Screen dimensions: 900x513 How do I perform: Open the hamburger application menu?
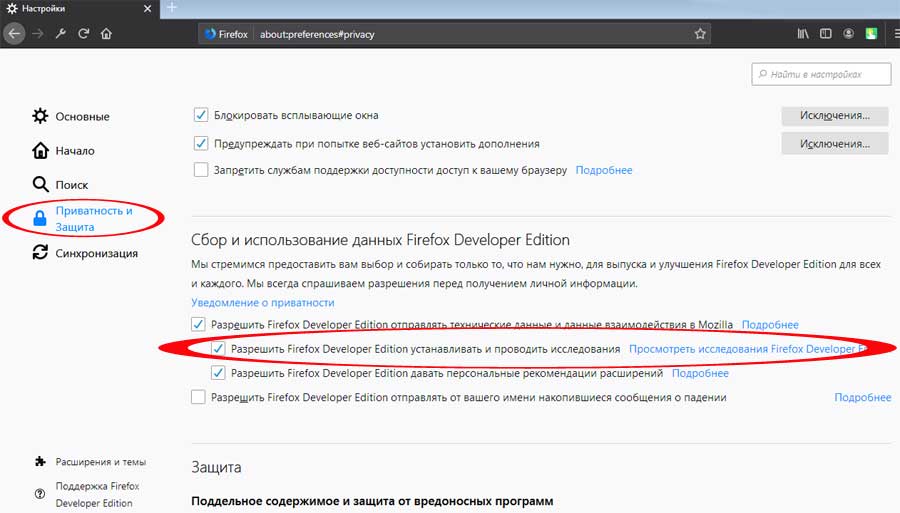click(896, 34)
